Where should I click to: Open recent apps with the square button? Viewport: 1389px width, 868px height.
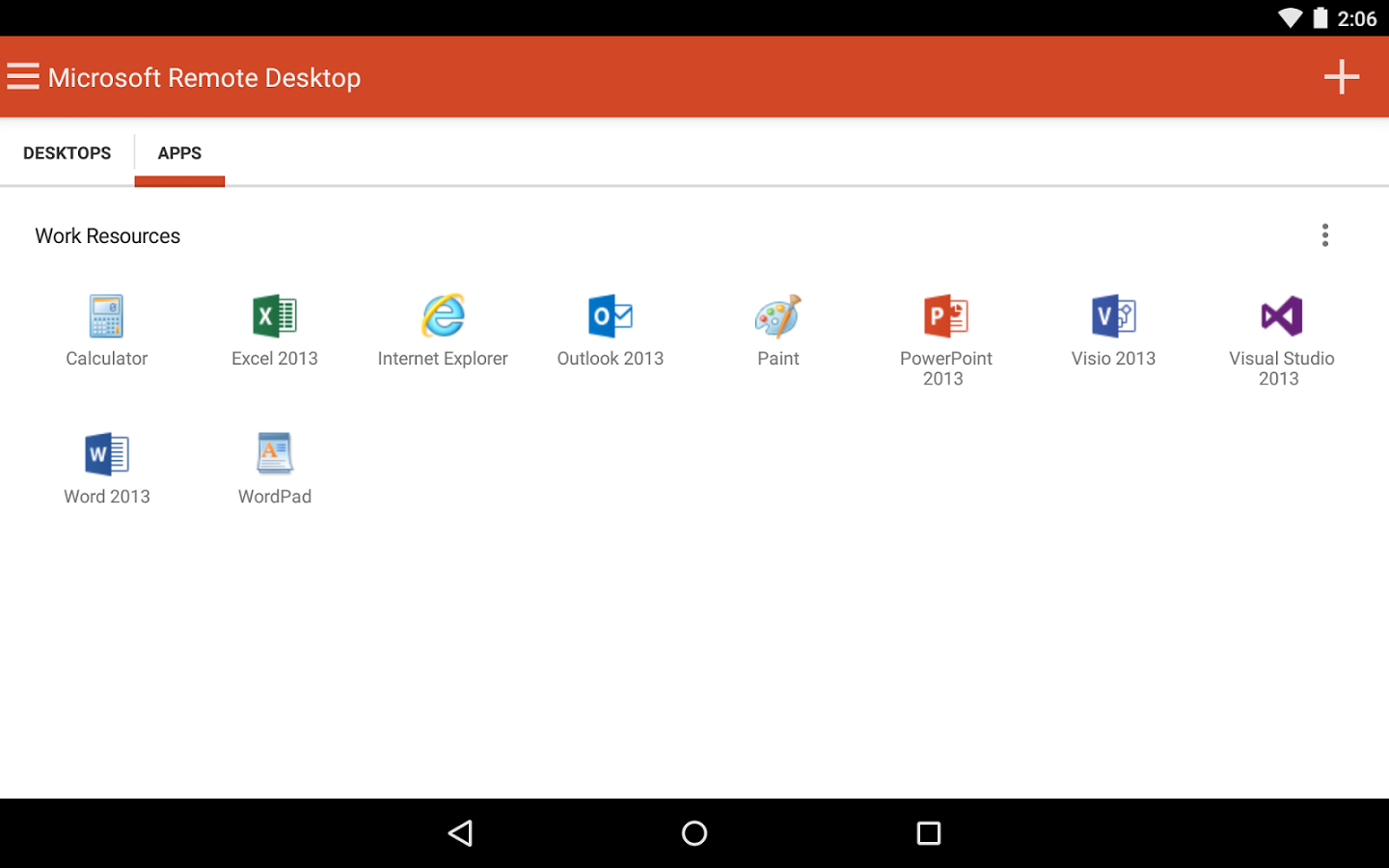928,832
